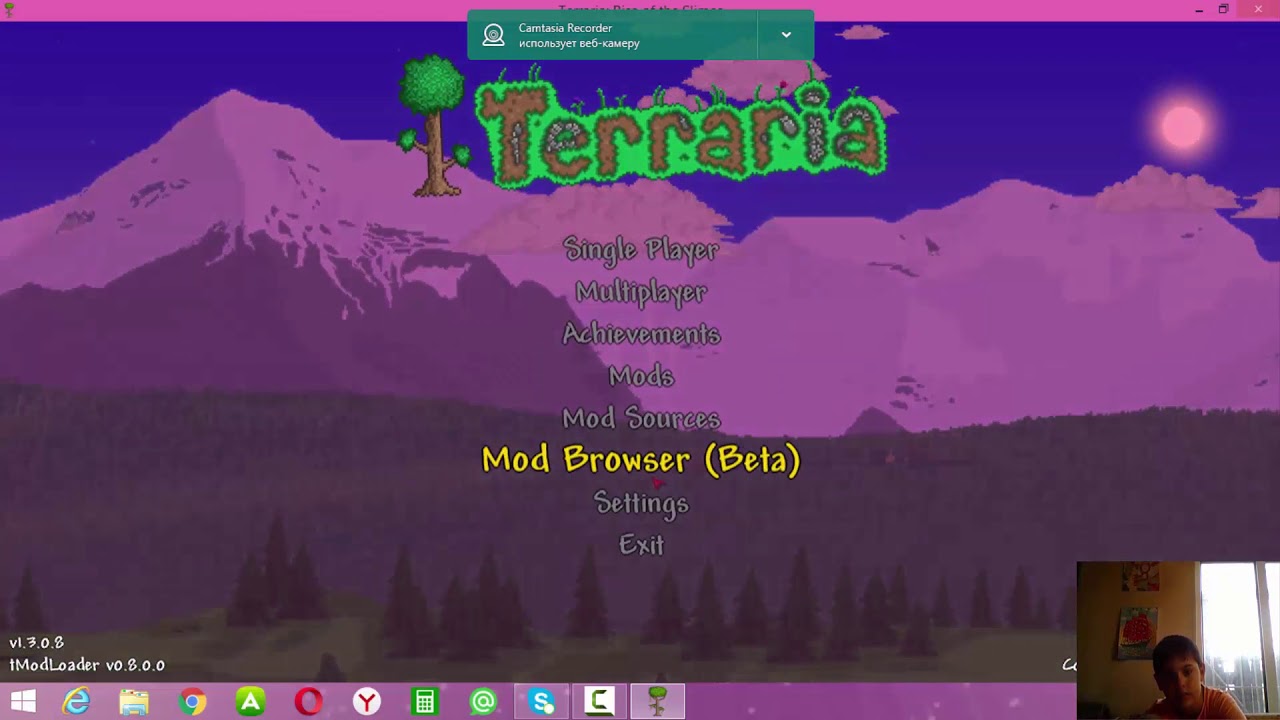Open Single Player menu option

pyautogui.click(x=641, y=250)
